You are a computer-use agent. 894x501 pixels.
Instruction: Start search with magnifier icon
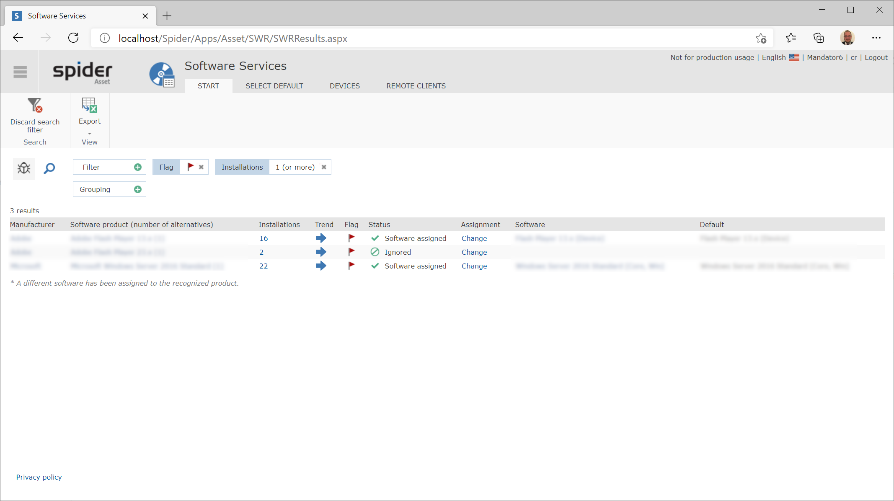[x=50, y=168]
